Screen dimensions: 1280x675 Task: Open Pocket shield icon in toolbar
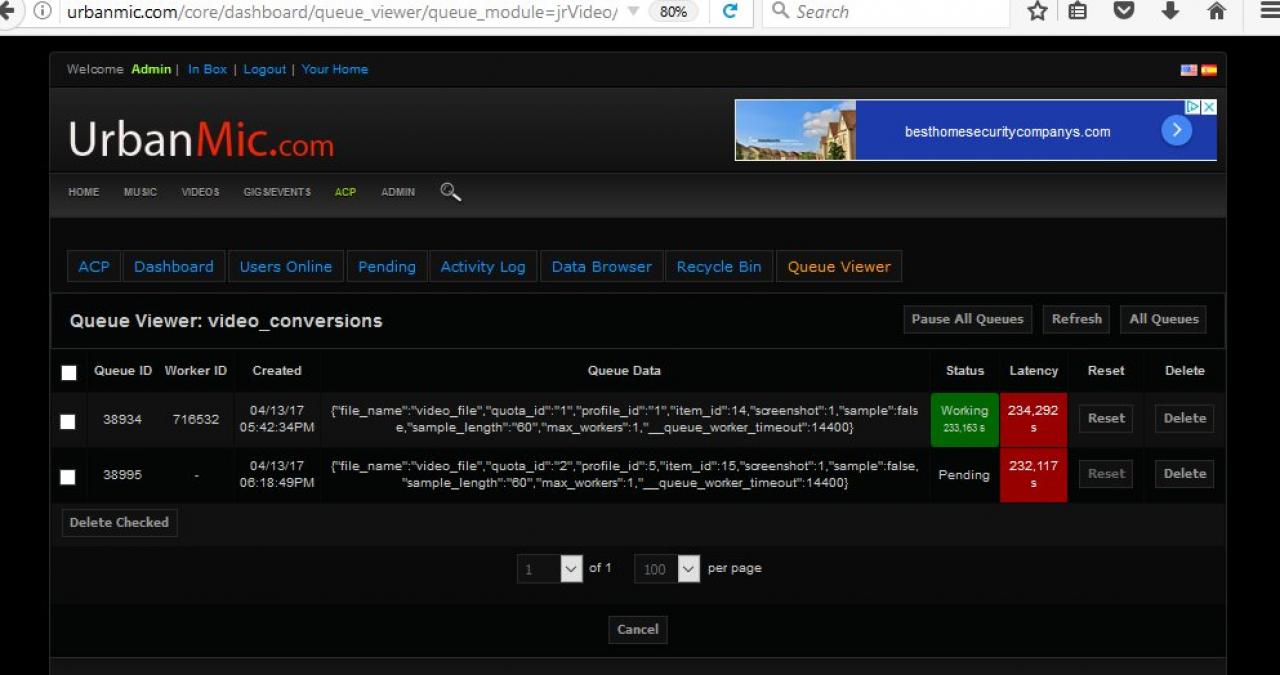coord(1124,12)
